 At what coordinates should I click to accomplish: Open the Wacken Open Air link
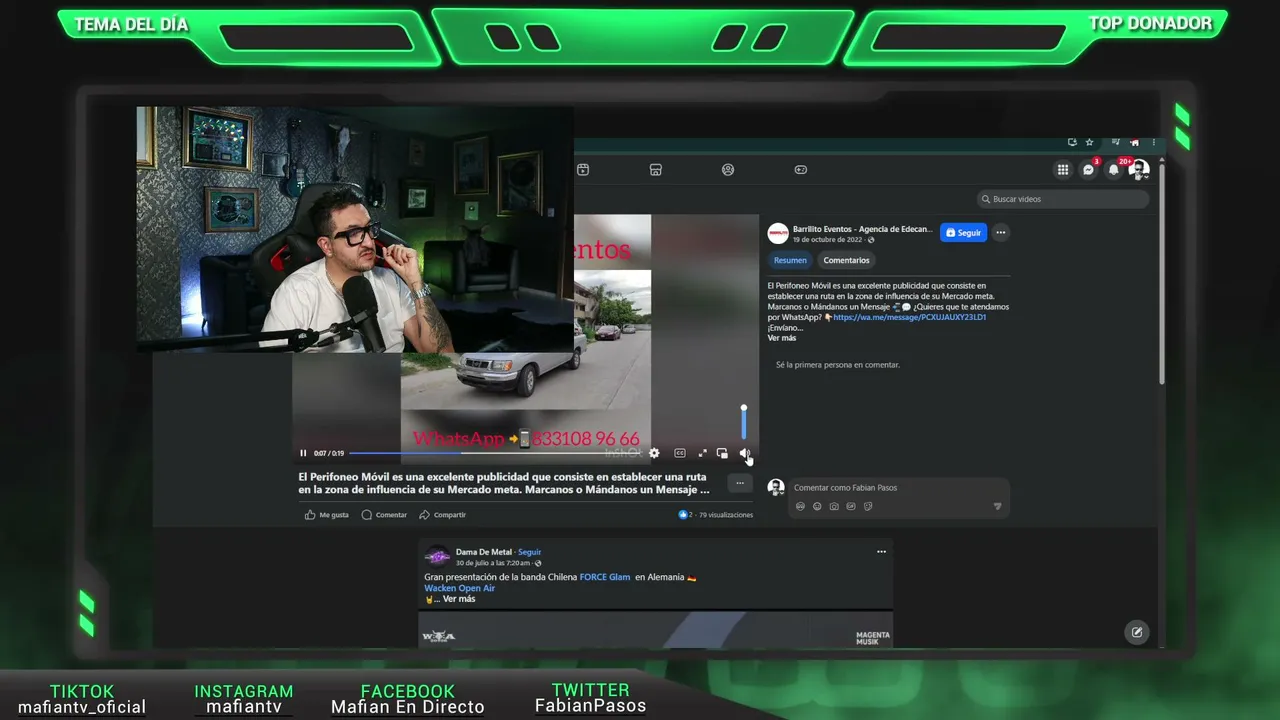coord(460,588)
